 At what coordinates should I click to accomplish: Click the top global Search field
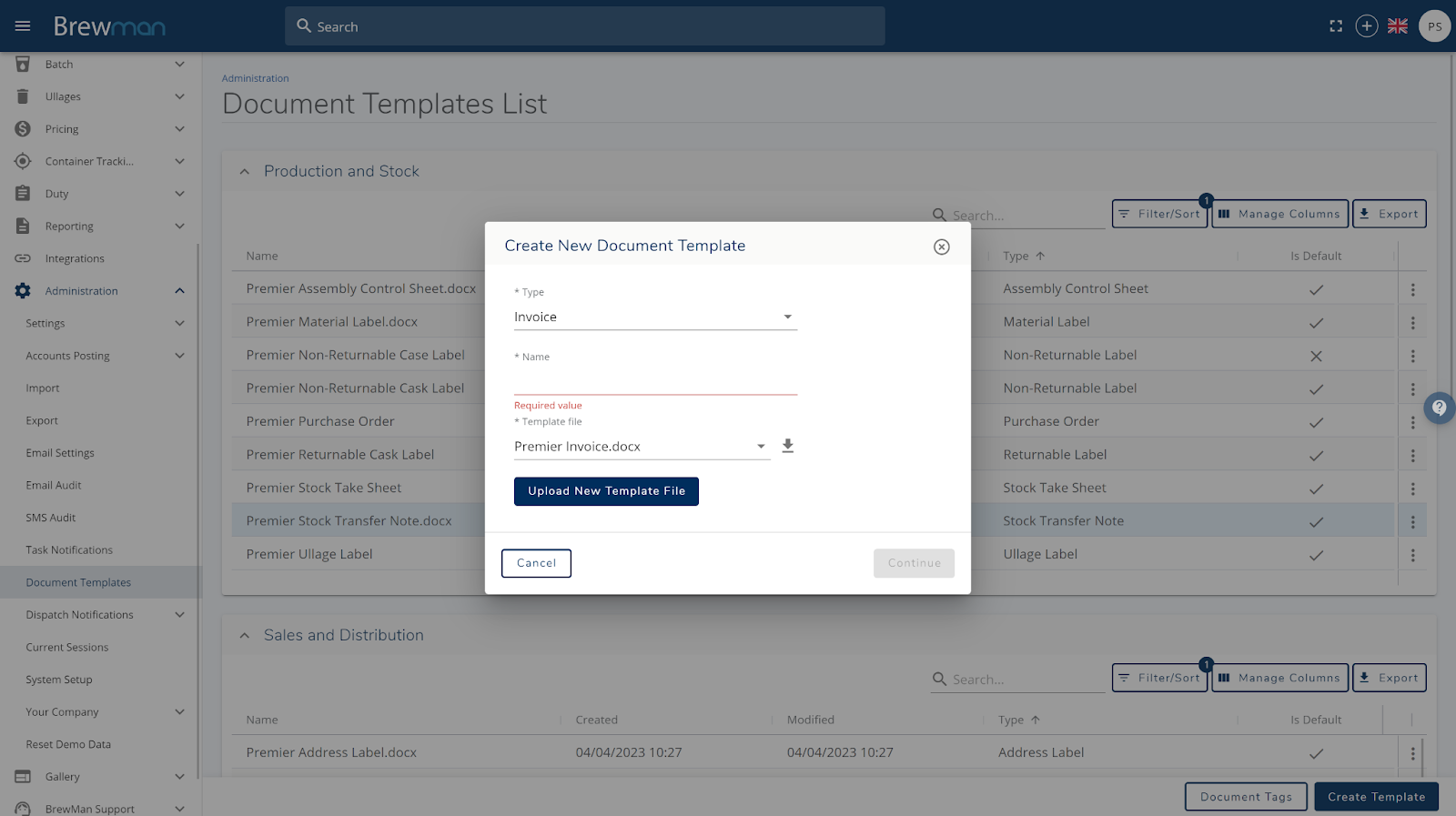585,26
